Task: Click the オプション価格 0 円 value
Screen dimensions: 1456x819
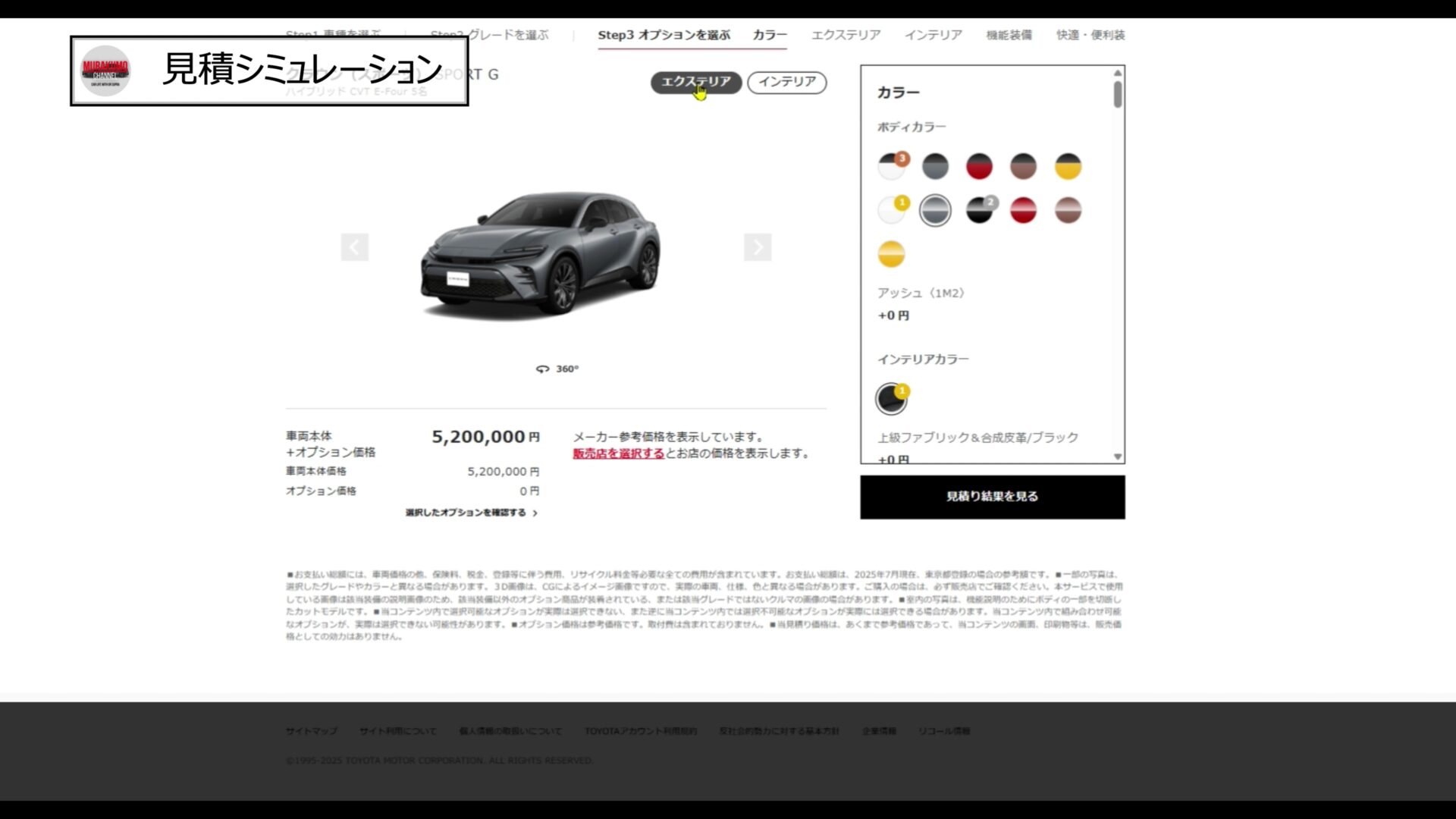Action: pos(529,491)
